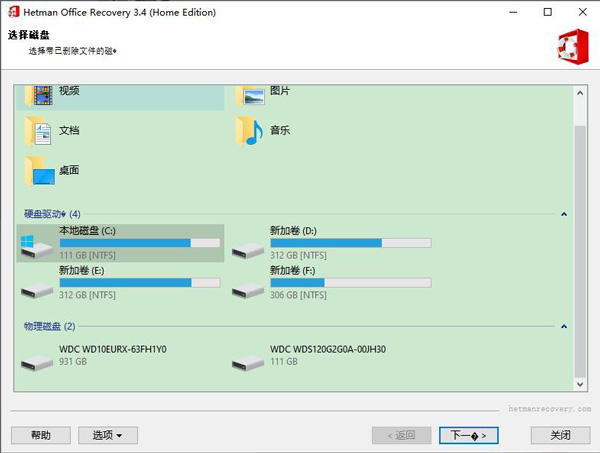Click the scrollbar up arrow

click(x=580, y=93)
